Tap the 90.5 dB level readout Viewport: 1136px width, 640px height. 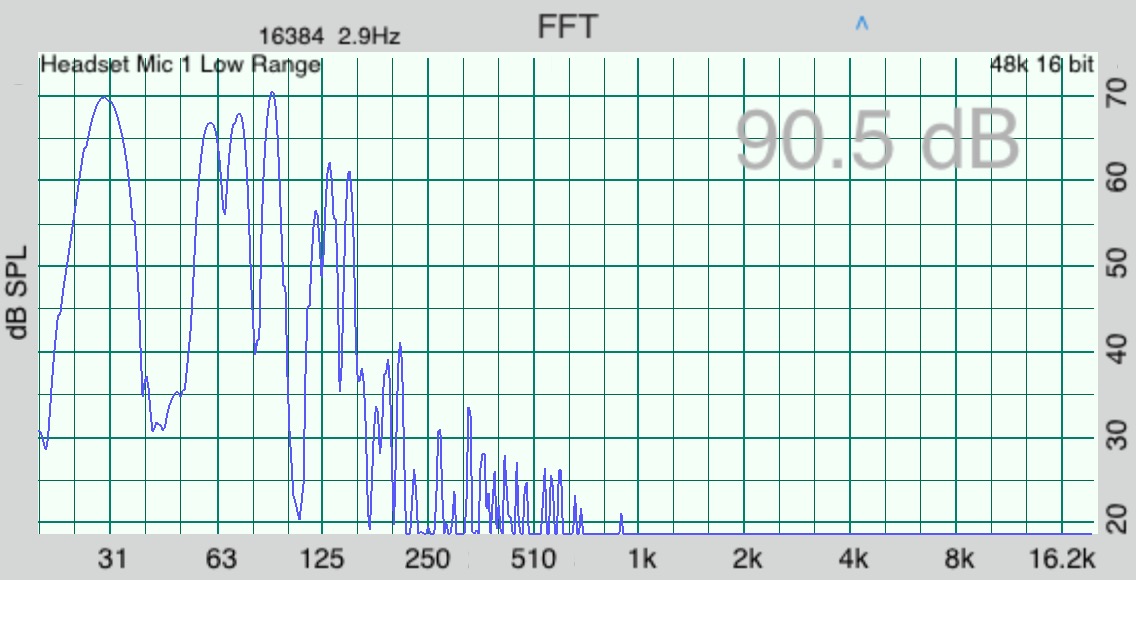(x=877, y=140)
